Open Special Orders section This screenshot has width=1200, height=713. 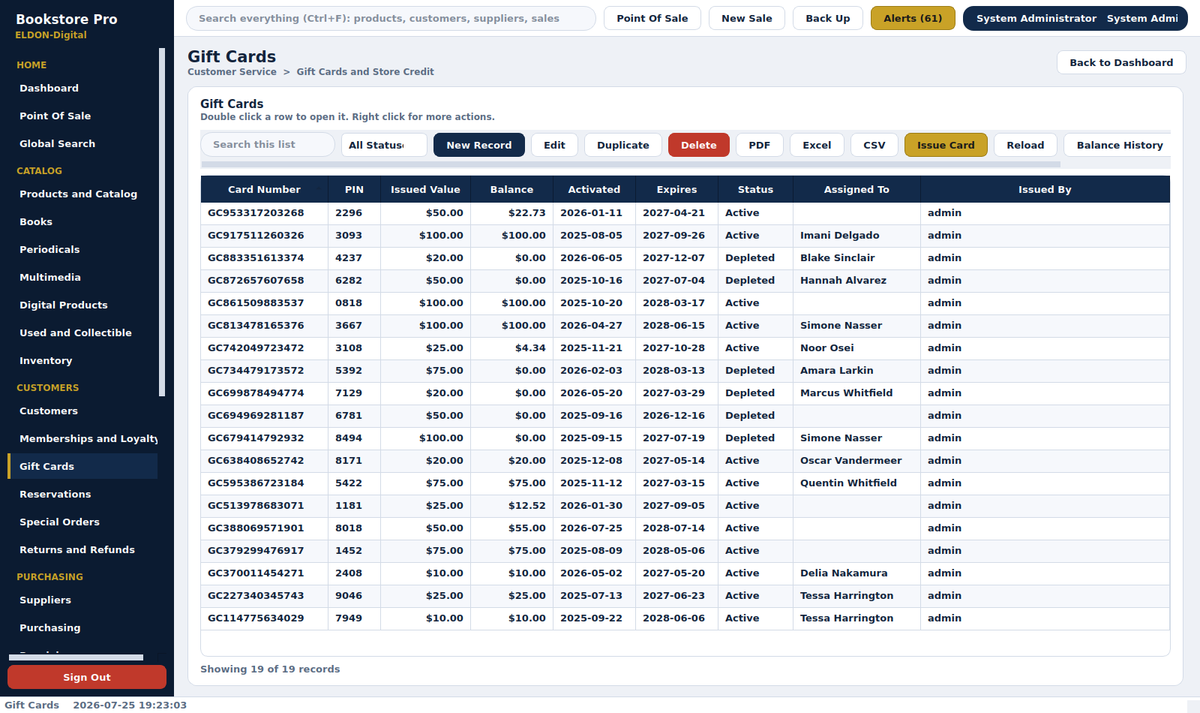coord(82,522)
